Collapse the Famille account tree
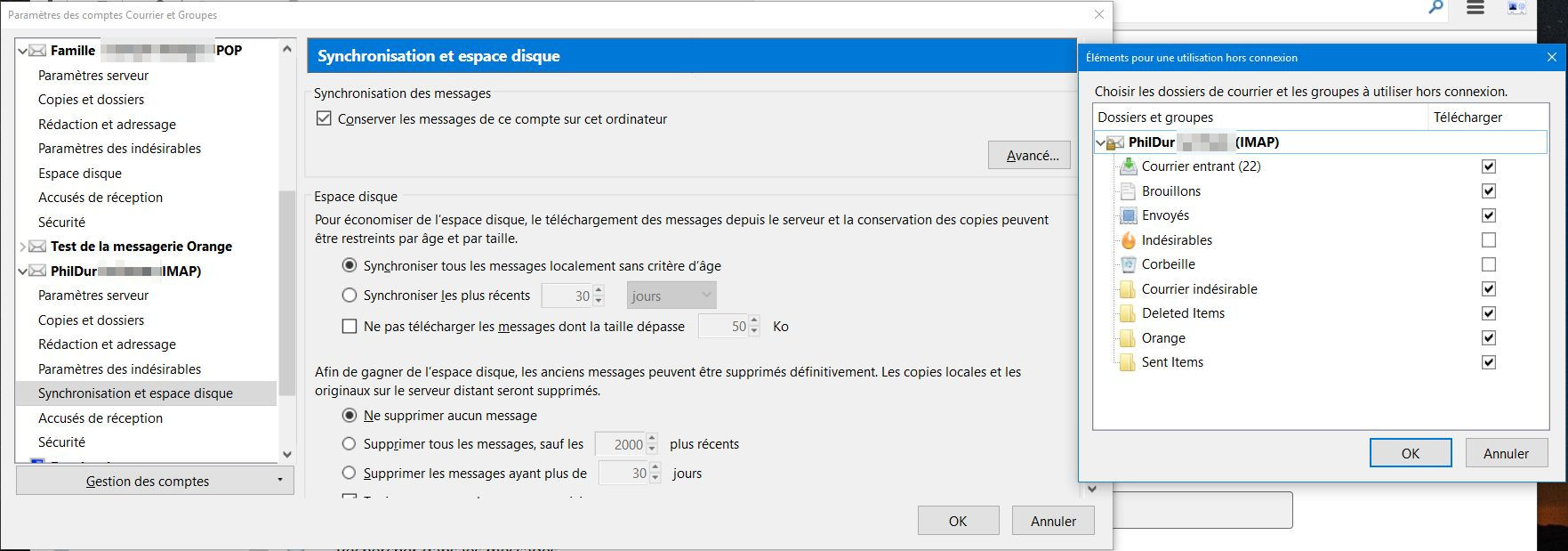The width and height of the screenshot is (1568, 551). pos(22,52)
